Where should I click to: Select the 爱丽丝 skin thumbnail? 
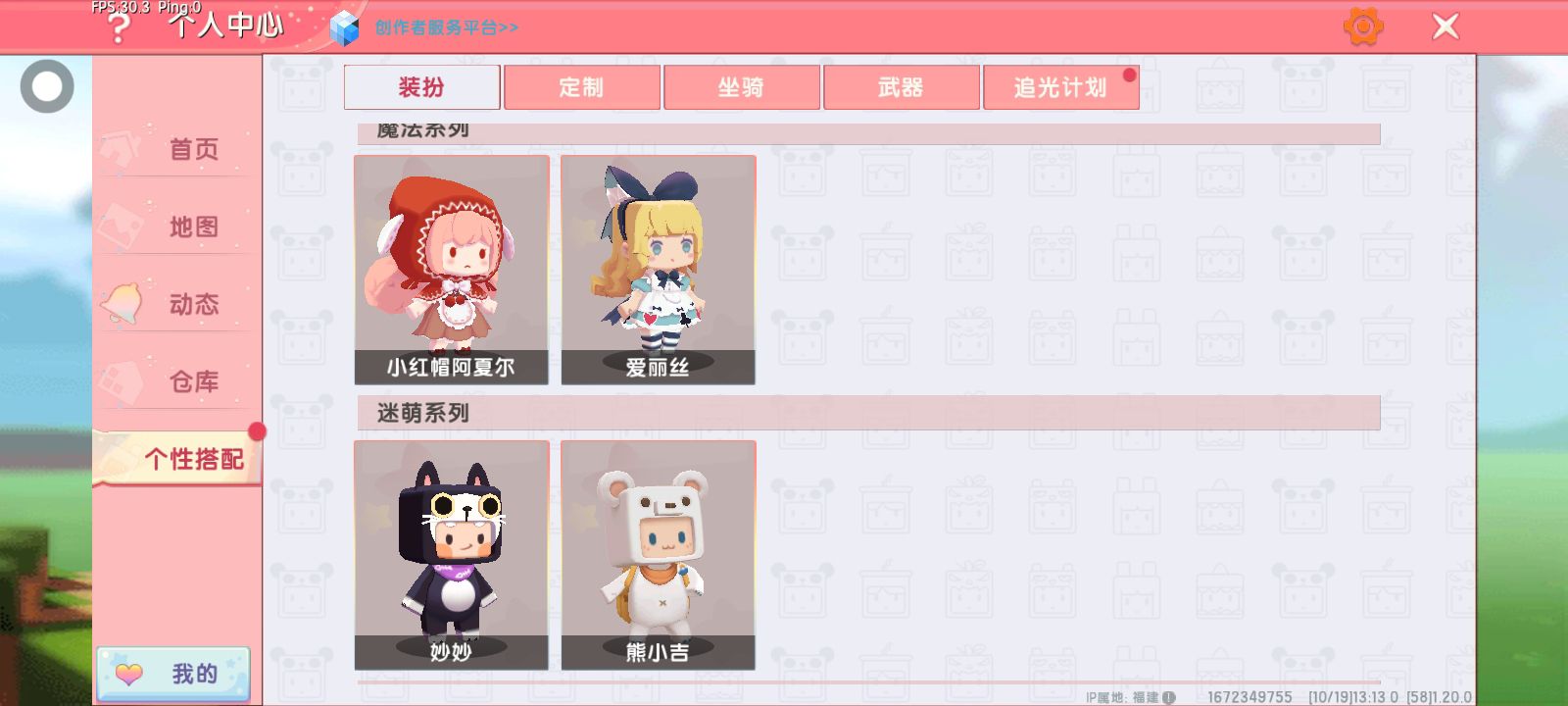[x=658, y=270]
